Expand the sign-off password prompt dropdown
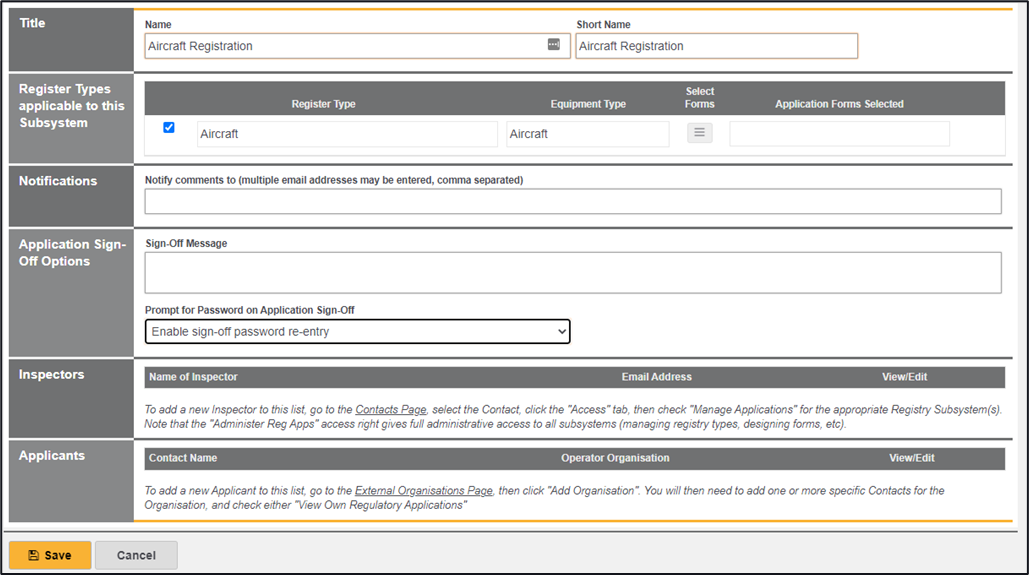 [x=357, y=331]
